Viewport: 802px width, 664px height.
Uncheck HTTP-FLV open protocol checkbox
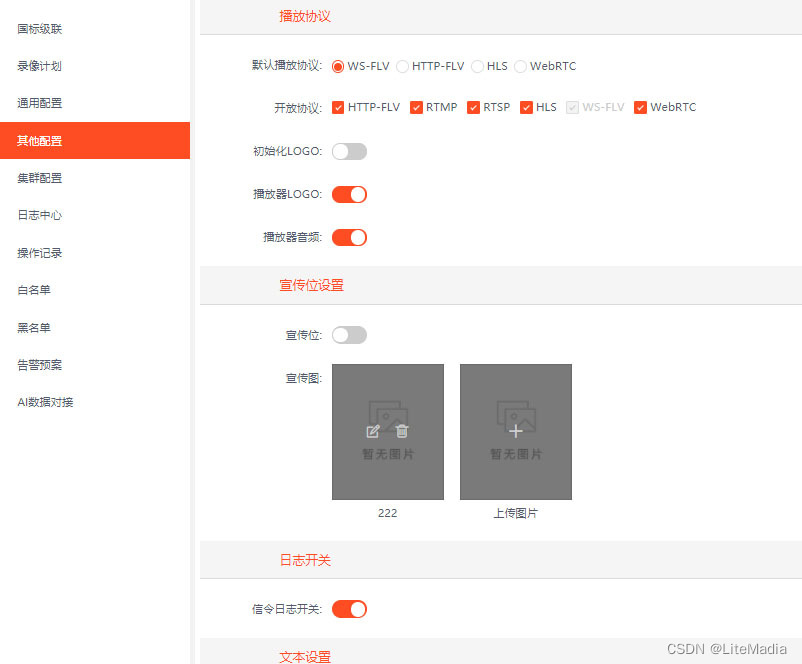[338, 107]
